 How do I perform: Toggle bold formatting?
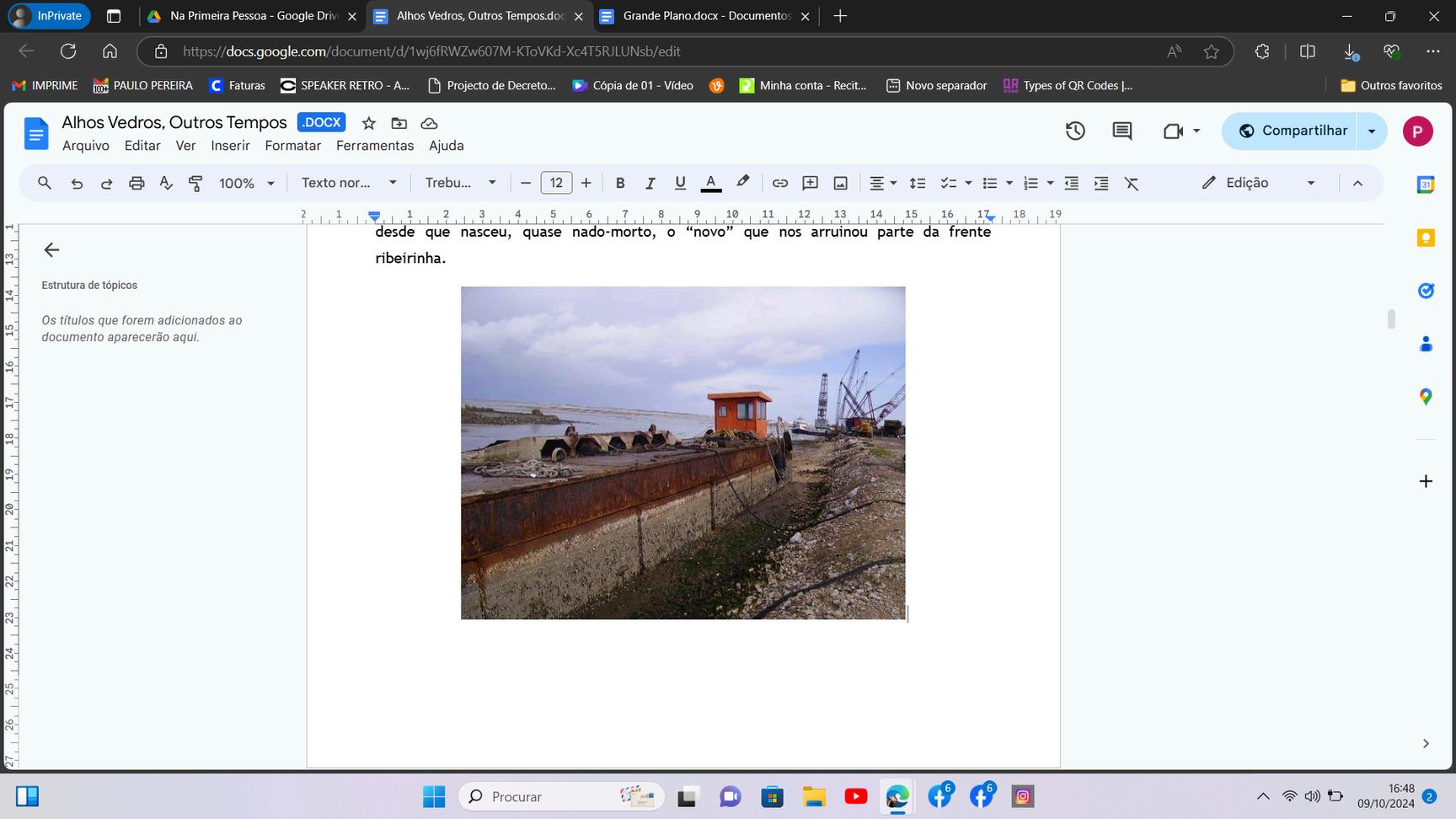(620, 183)
